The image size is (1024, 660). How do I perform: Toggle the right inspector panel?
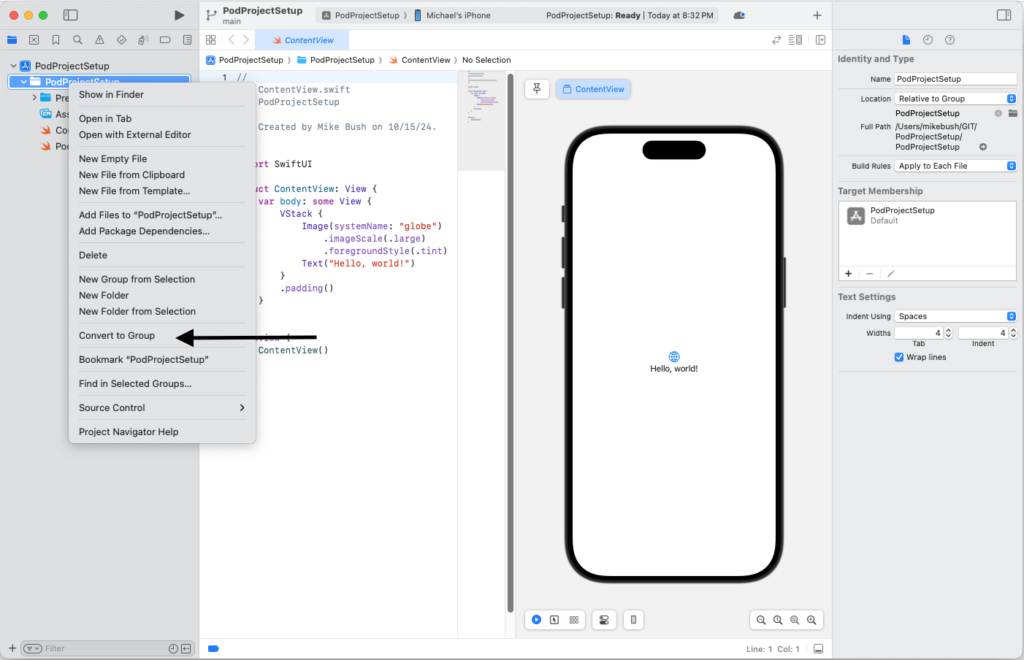click(1004, 15)
